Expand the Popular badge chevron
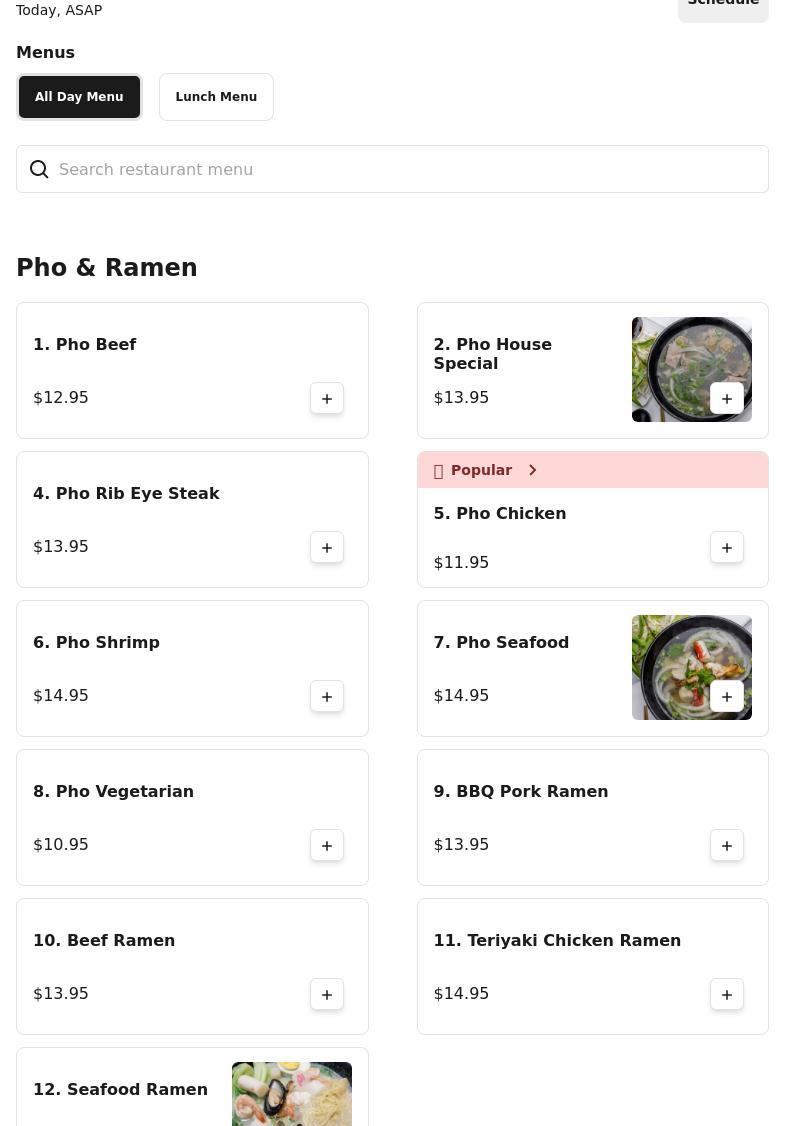Viewport: 785px width, 1126px height. [x=532, y=470]
